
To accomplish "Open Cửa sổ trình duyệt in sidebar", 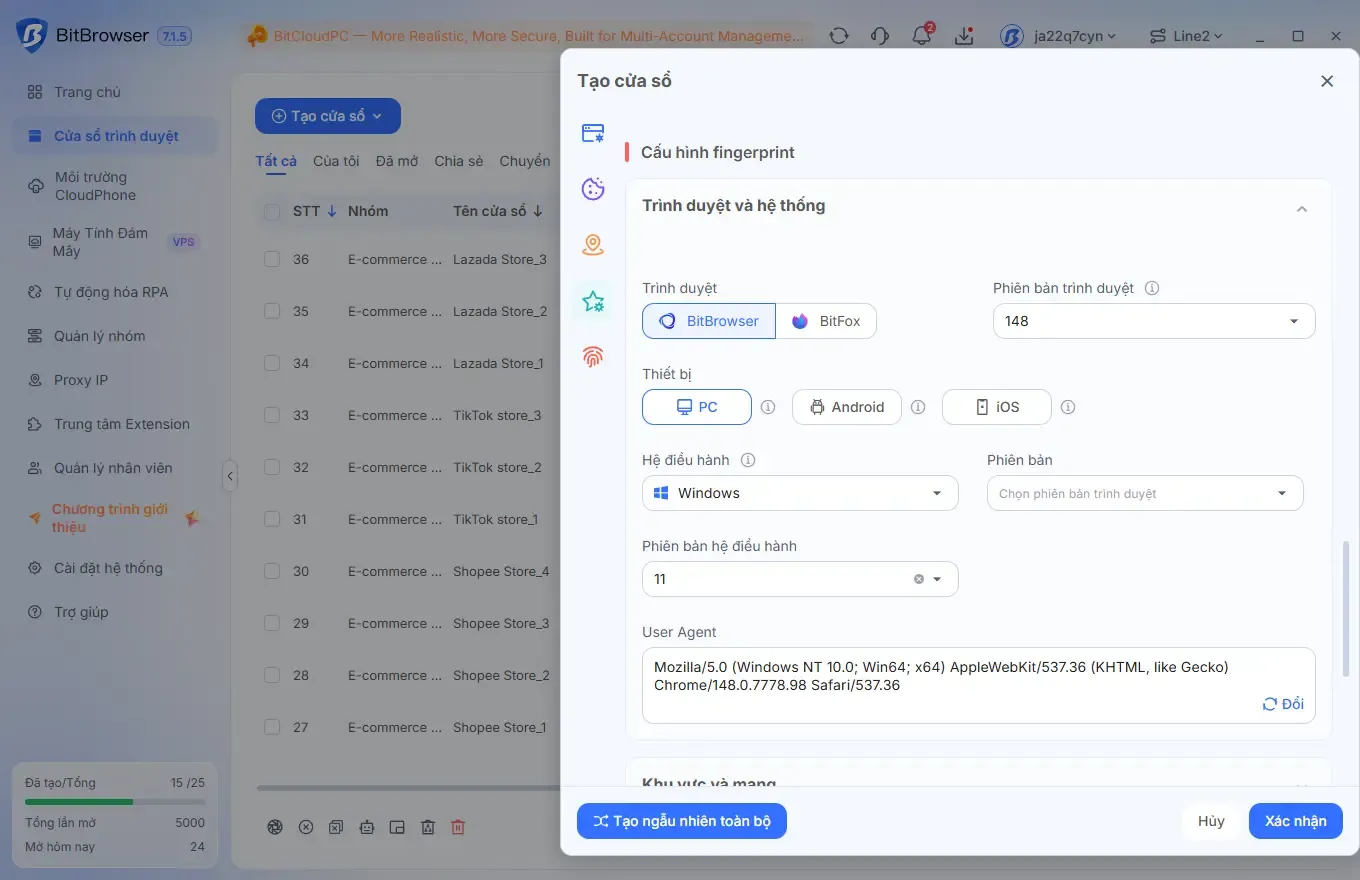I will click(114, 136).
